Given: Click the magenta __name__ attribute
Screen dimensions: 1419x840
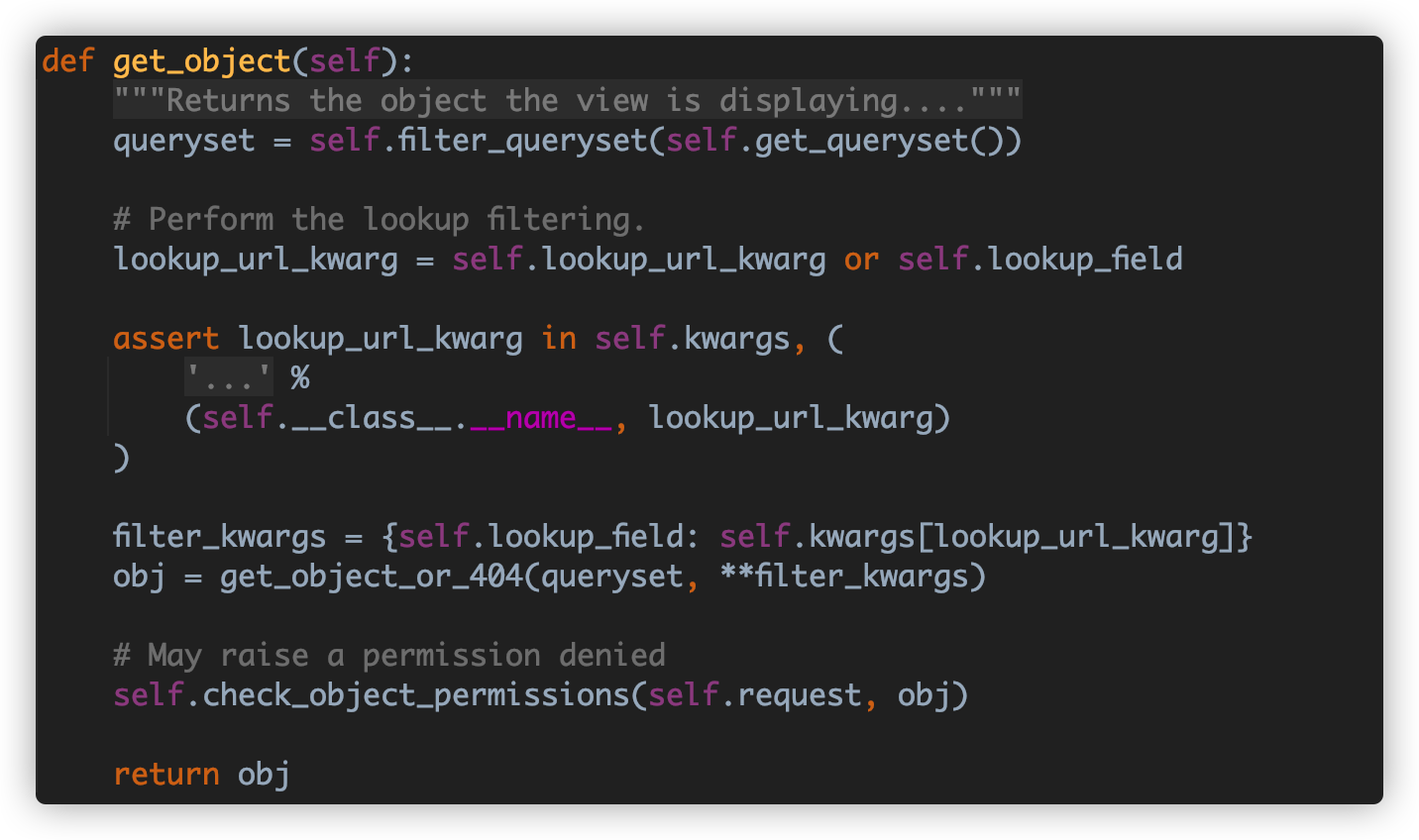Looking at the screenshot, I should 541,417.
